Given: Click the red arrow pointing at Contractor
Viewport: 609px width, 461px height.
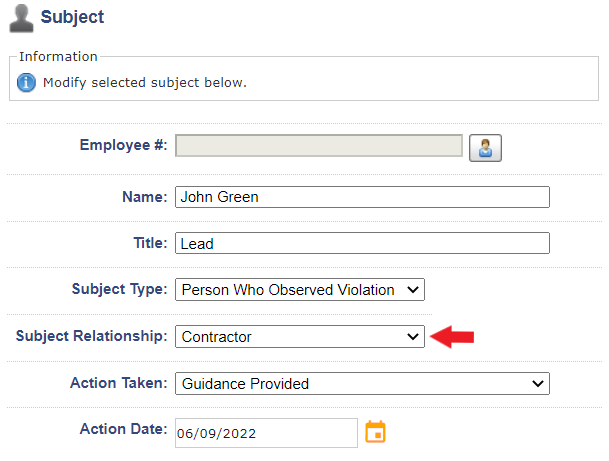Looking at the screenshot, I should coord(452,337).
